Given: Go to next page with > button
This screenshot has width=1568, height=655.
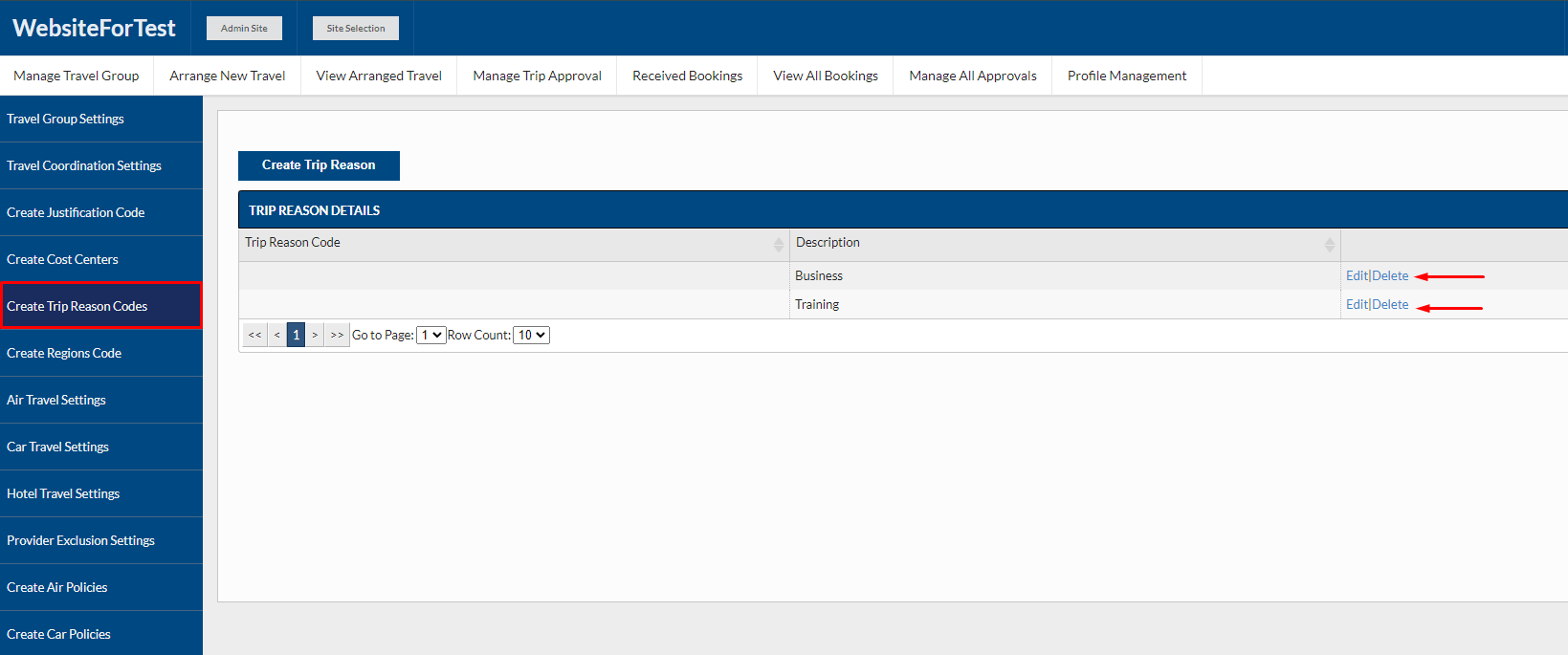Looking at the screenshot, I should tap(315, 335).
